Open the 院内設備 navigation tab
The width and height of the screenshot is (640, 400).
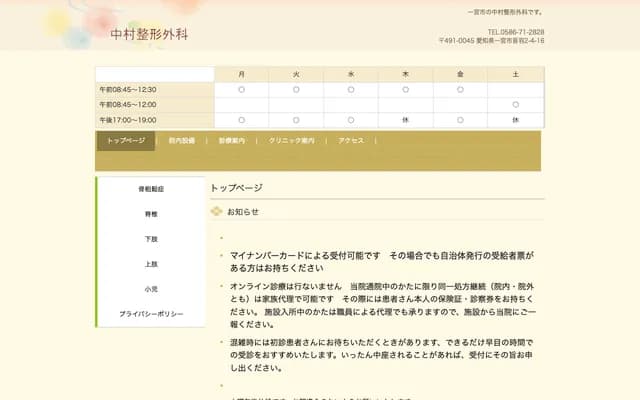click(182, 141)
